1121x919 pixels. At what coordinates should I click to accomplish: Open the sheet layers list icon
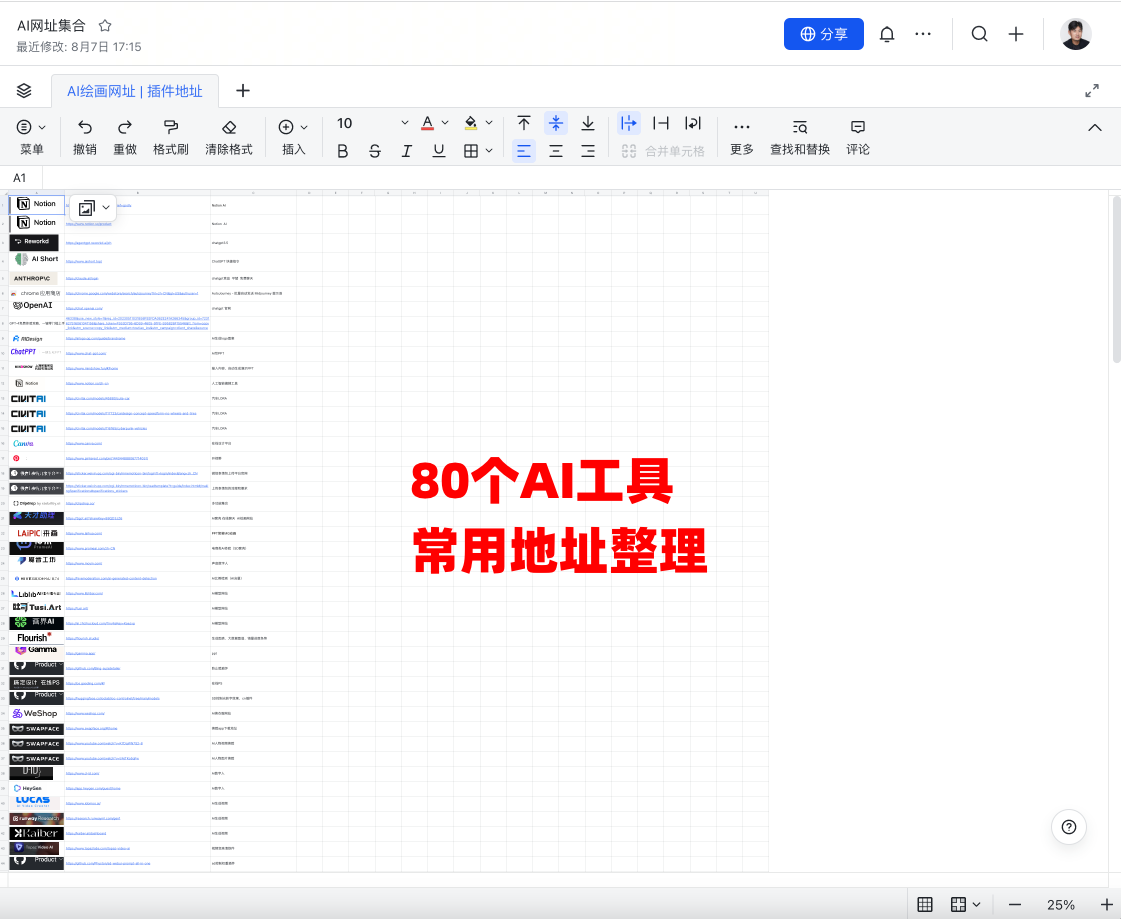point(24,90)
